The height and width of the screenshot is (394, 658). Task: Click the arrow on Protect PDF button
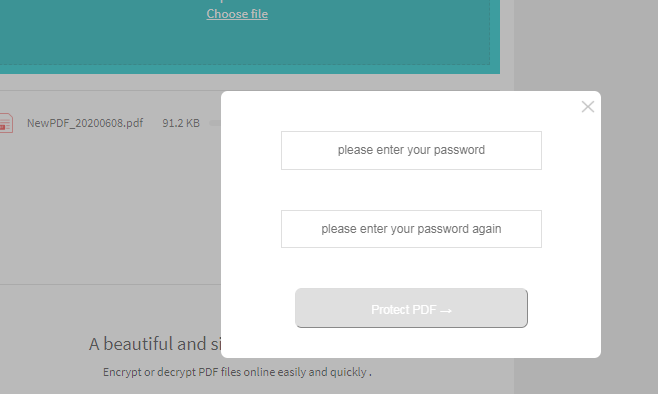(446, 311)
